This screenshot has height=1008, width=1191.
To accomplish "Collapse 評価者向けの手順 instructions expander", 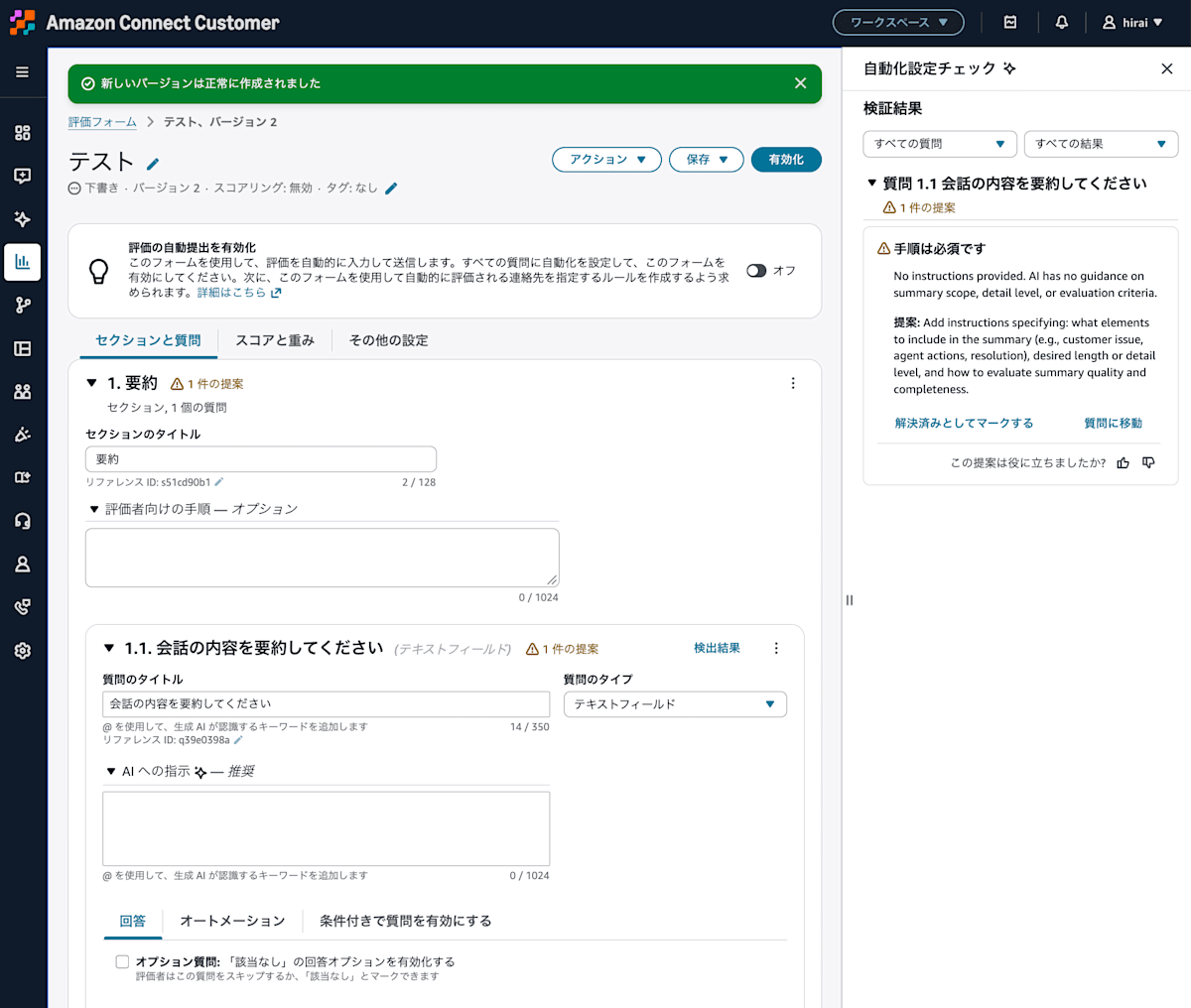I will (94, 509).
